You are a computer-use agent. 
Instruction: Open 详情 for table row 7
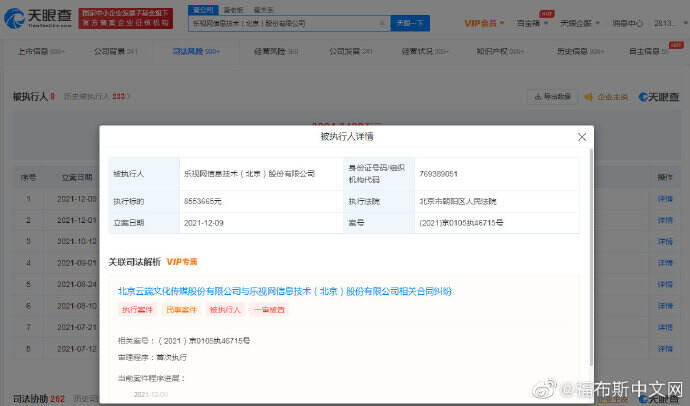[x=665, y=327]
